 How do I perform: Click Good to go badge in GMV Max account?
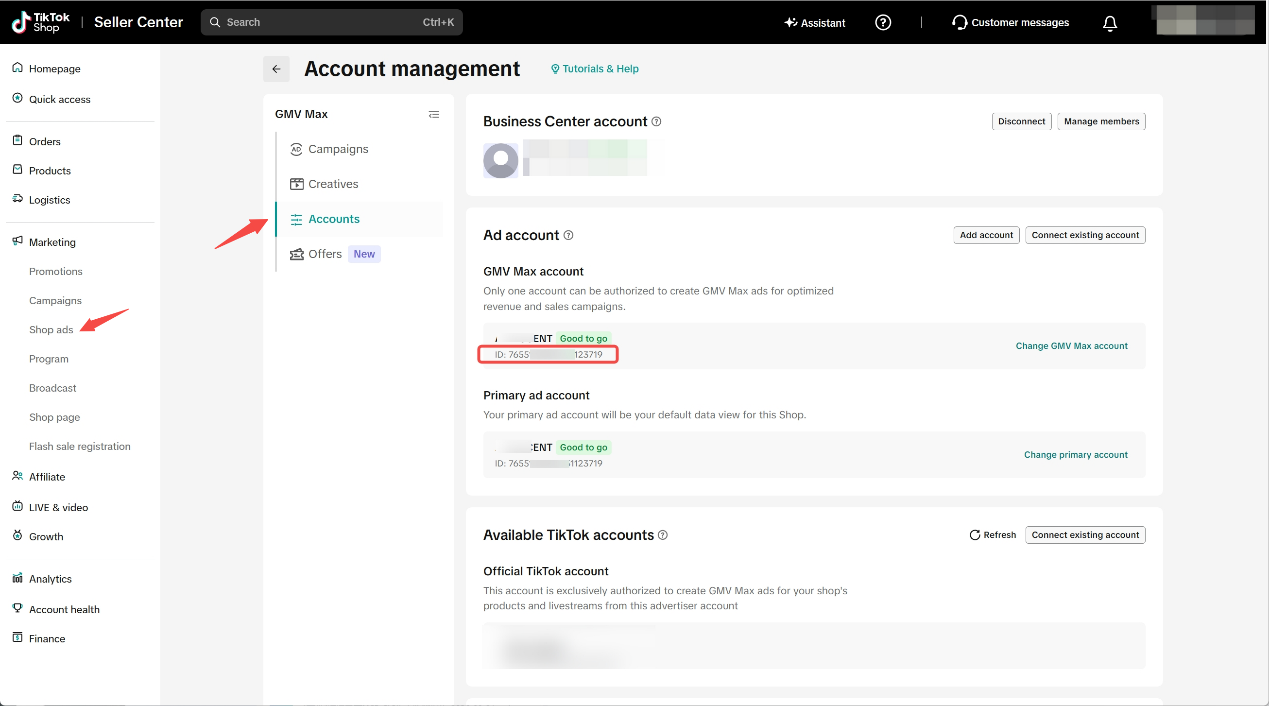[584, 339]
